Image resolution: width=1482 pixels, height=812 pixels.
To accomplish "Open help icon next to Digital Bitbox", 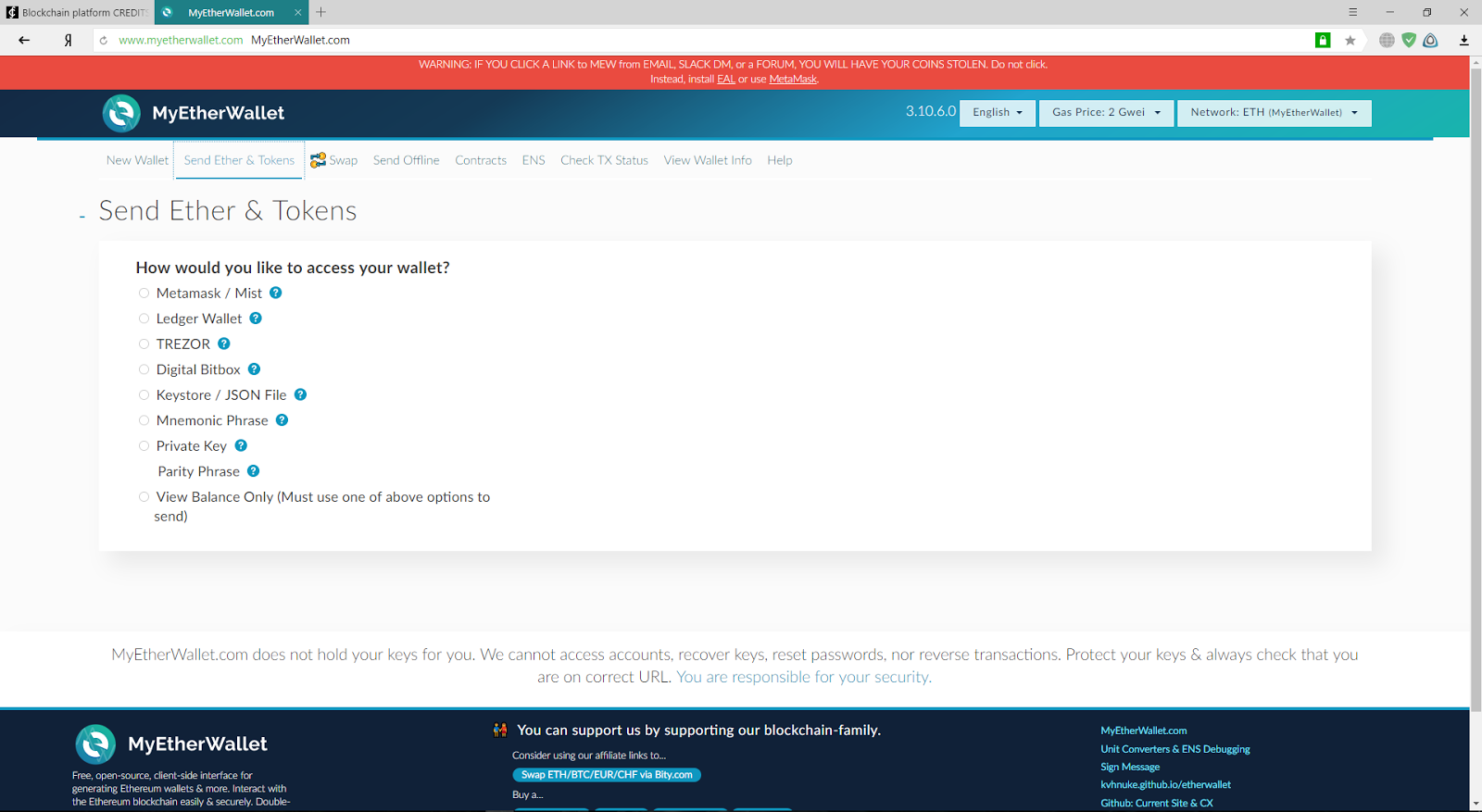I will click(x=255, y=369).
